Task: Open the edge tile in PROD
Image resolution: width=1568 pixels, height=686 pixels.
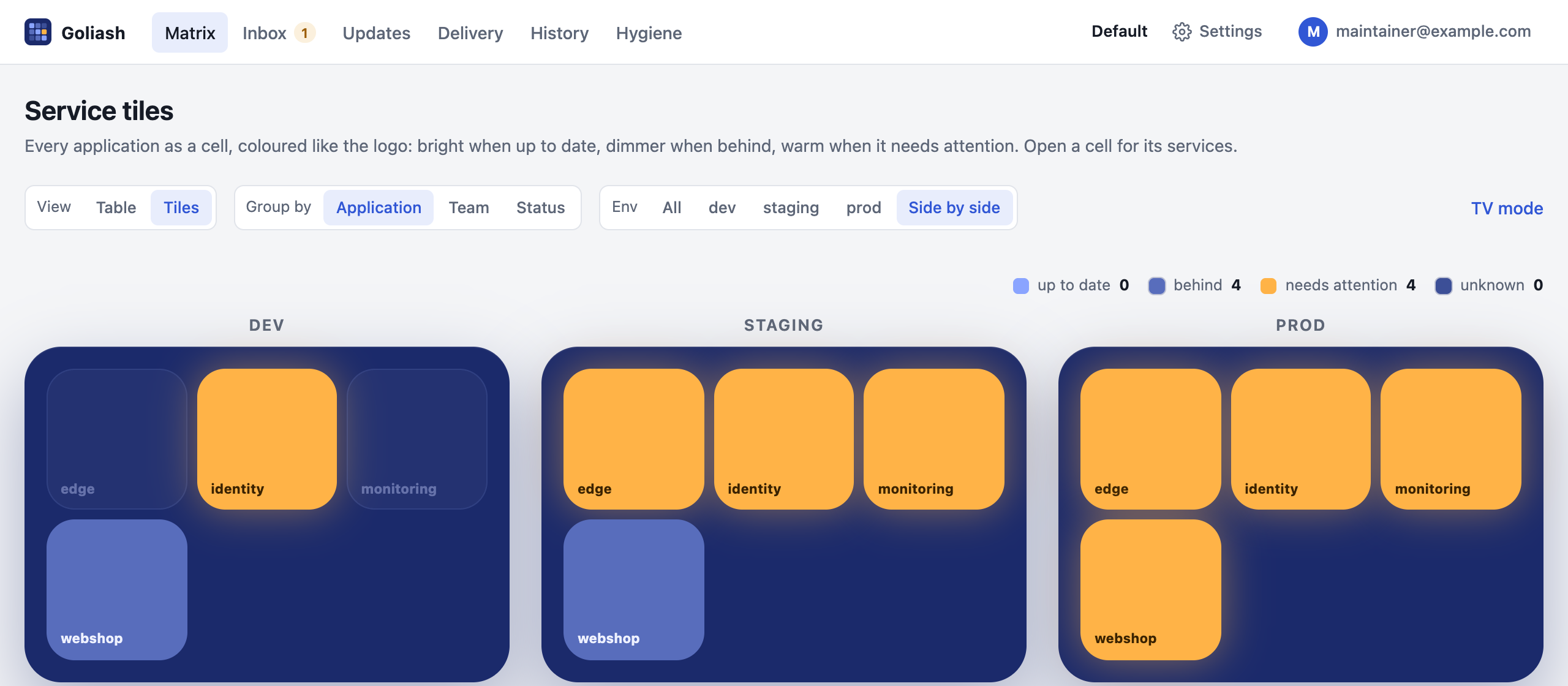Action: pyautogui.click(x=1151, y=439)
